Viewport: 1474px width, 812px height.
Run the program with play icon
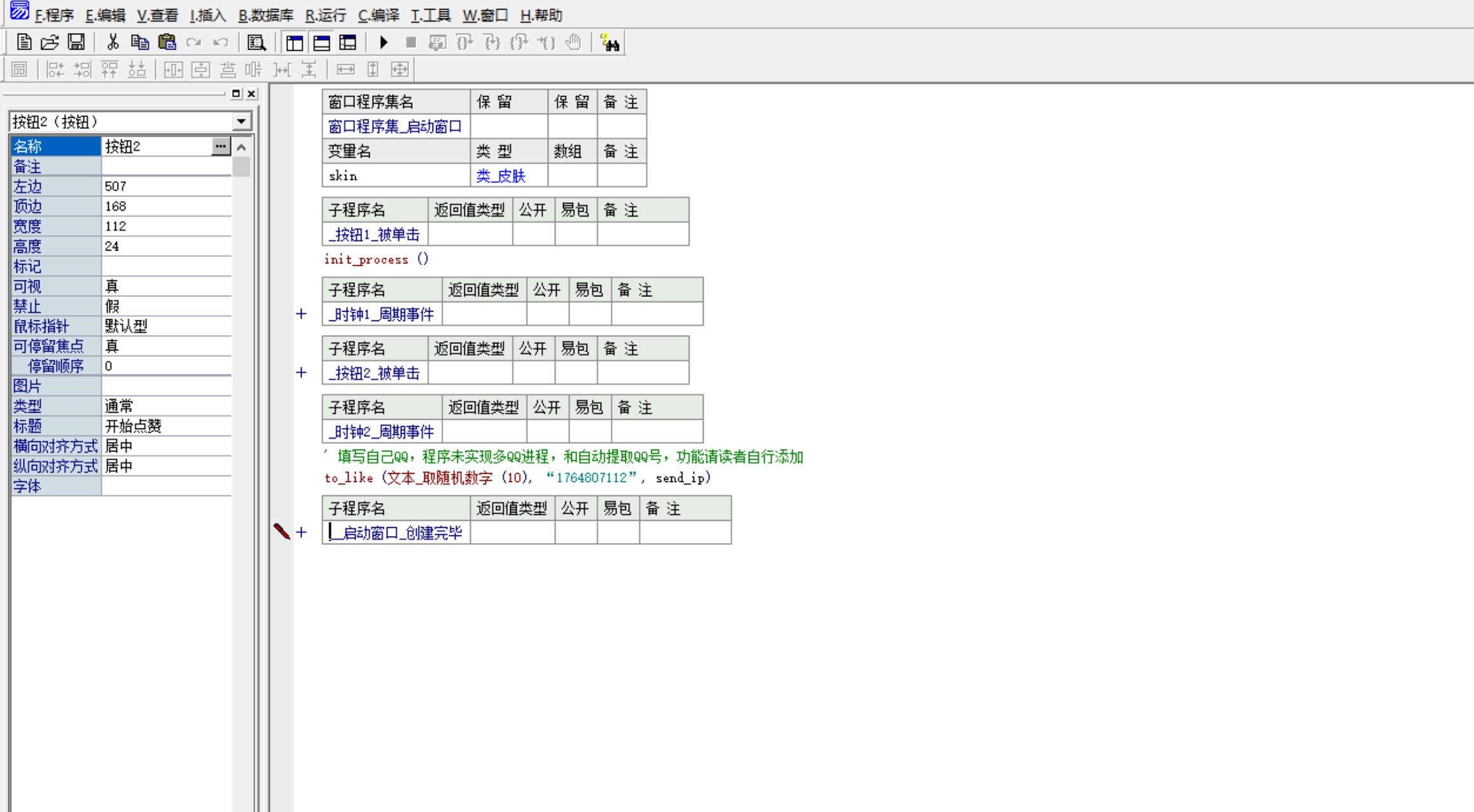point(384,43)
